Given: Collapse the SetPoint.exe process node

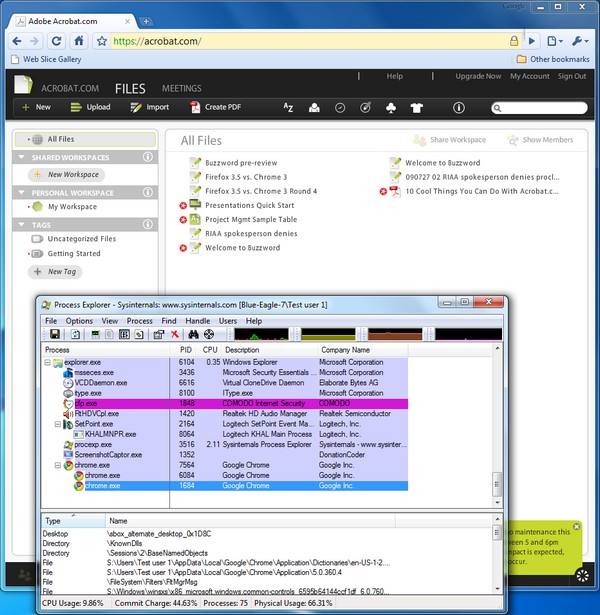Looking at the screenshot, I should (x=58, y=424).
